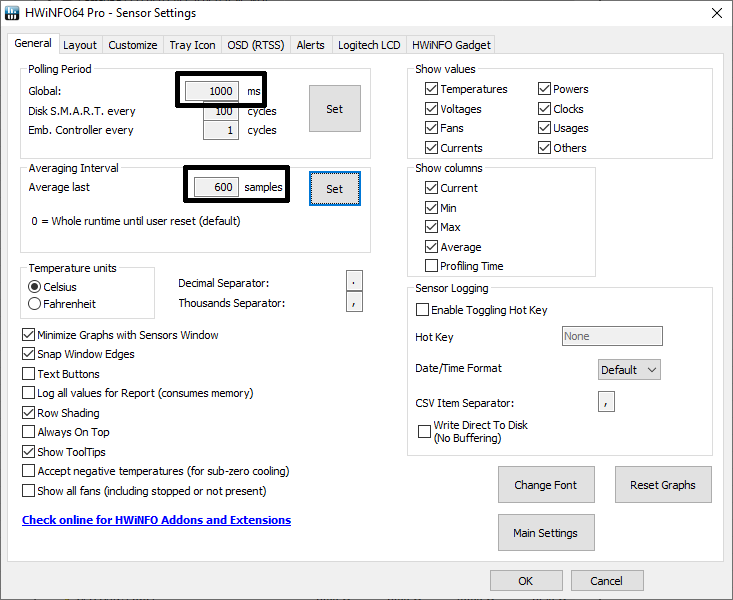Toggle the Max column checkbox
This screenshot has width=733, height=600.
443,227
